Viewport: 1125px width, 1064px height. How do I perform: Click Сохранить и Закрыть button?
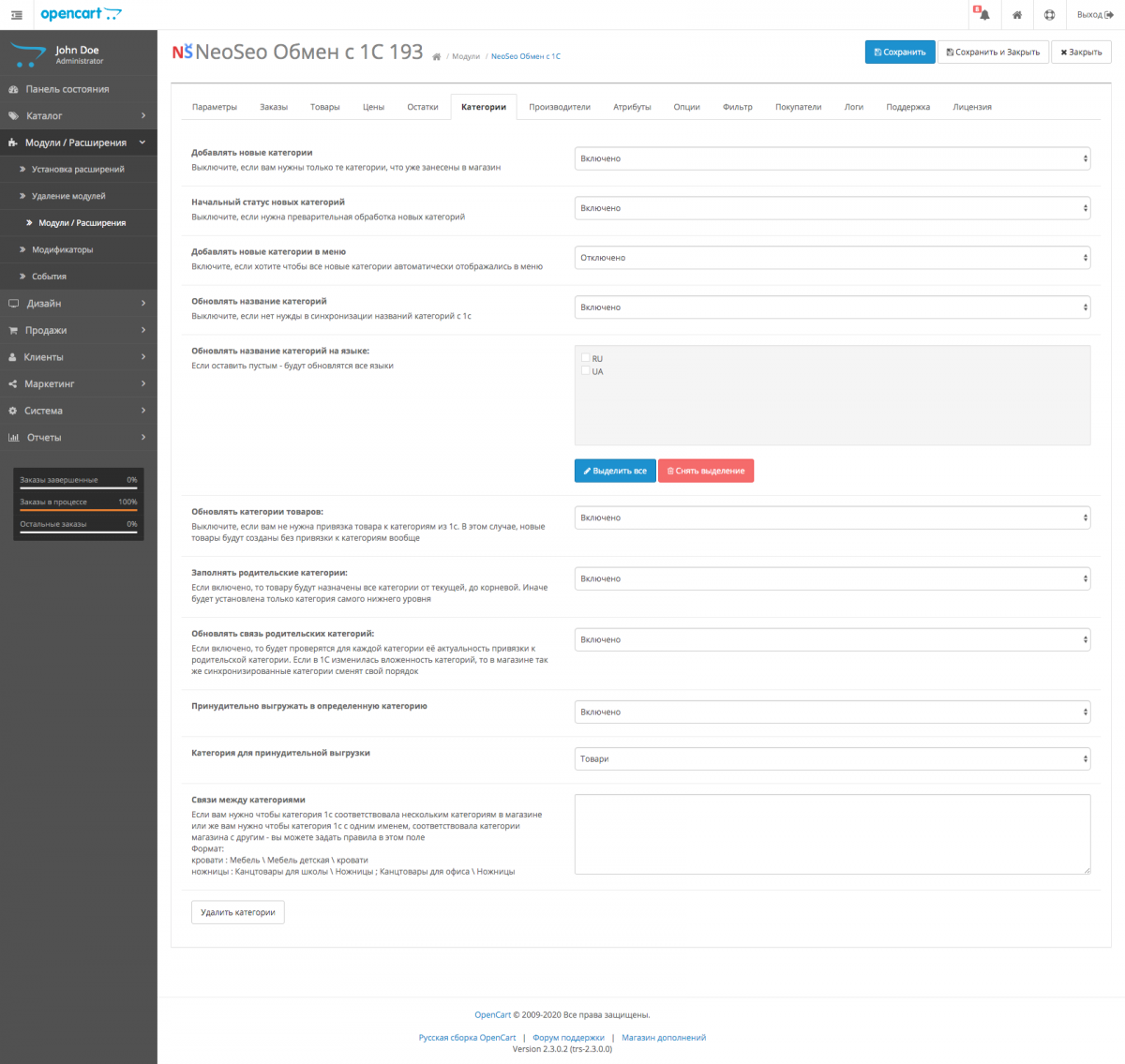pyautogui.click(x=993, y=52)
